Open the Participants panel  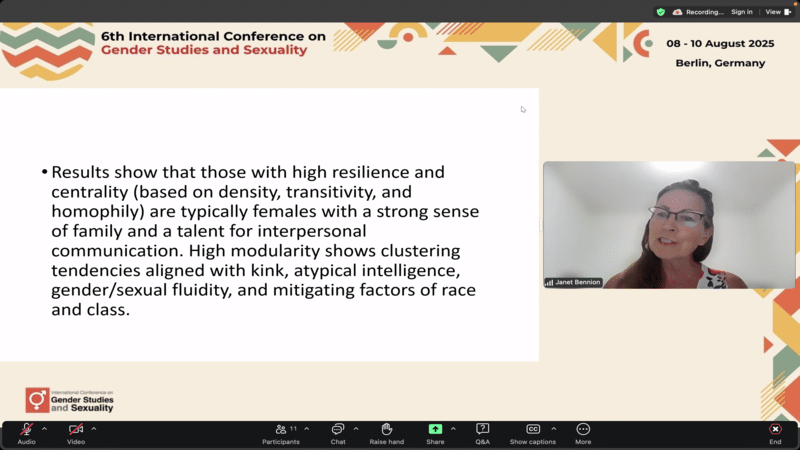point(281,429)
